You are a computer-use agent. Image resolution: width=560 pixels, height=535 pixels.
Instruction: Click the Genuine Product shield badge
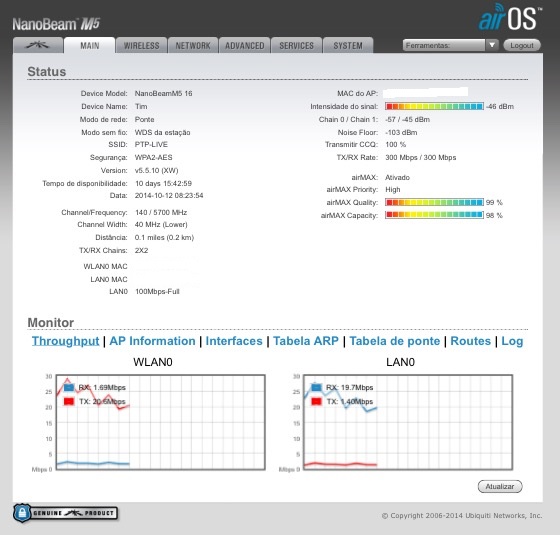coord(65,513)
